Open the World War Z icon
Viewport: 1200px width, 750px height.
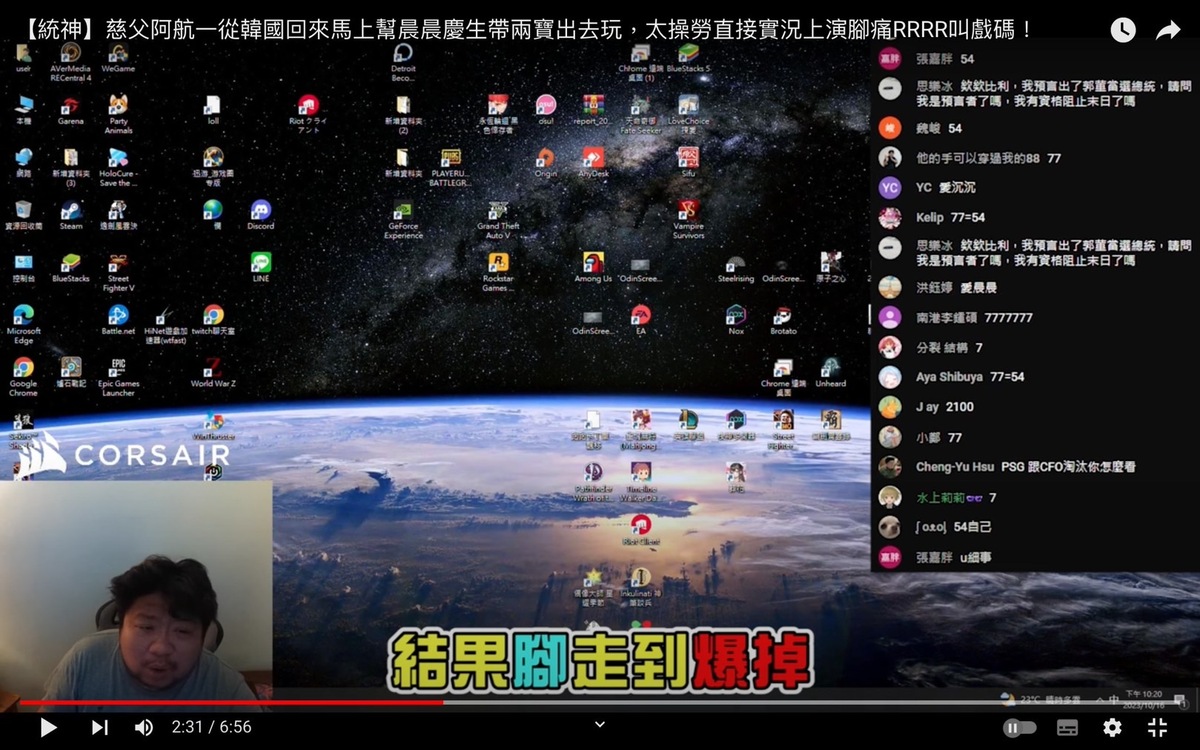click(213, 372)
